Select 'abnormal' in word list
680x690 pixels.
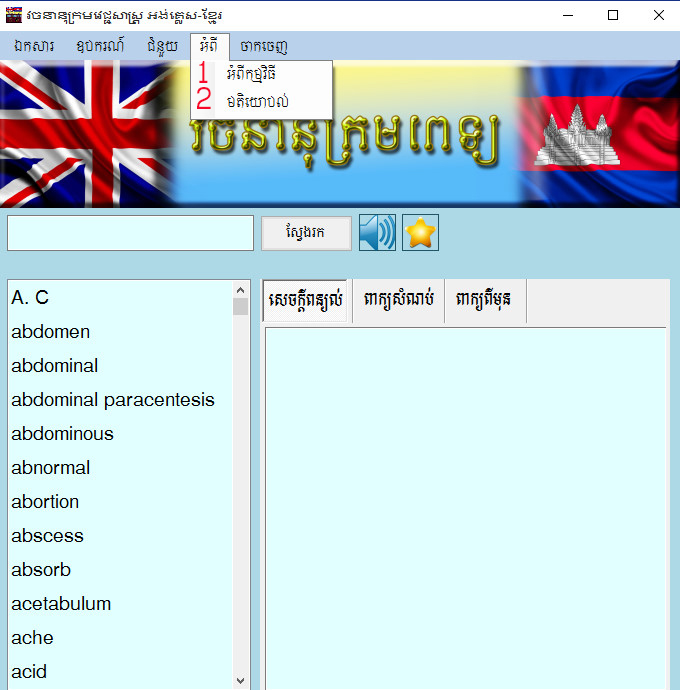[x=120, y=467]
